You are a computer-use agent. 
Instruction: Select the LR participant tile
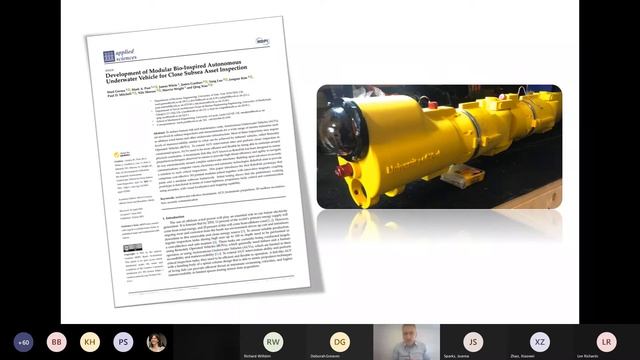click(x=607, y=342)
